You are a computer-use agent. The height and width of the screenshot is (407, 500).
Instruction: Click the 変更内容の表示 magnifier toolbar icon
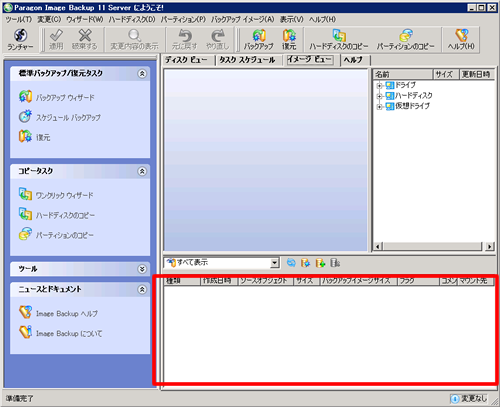134,40
